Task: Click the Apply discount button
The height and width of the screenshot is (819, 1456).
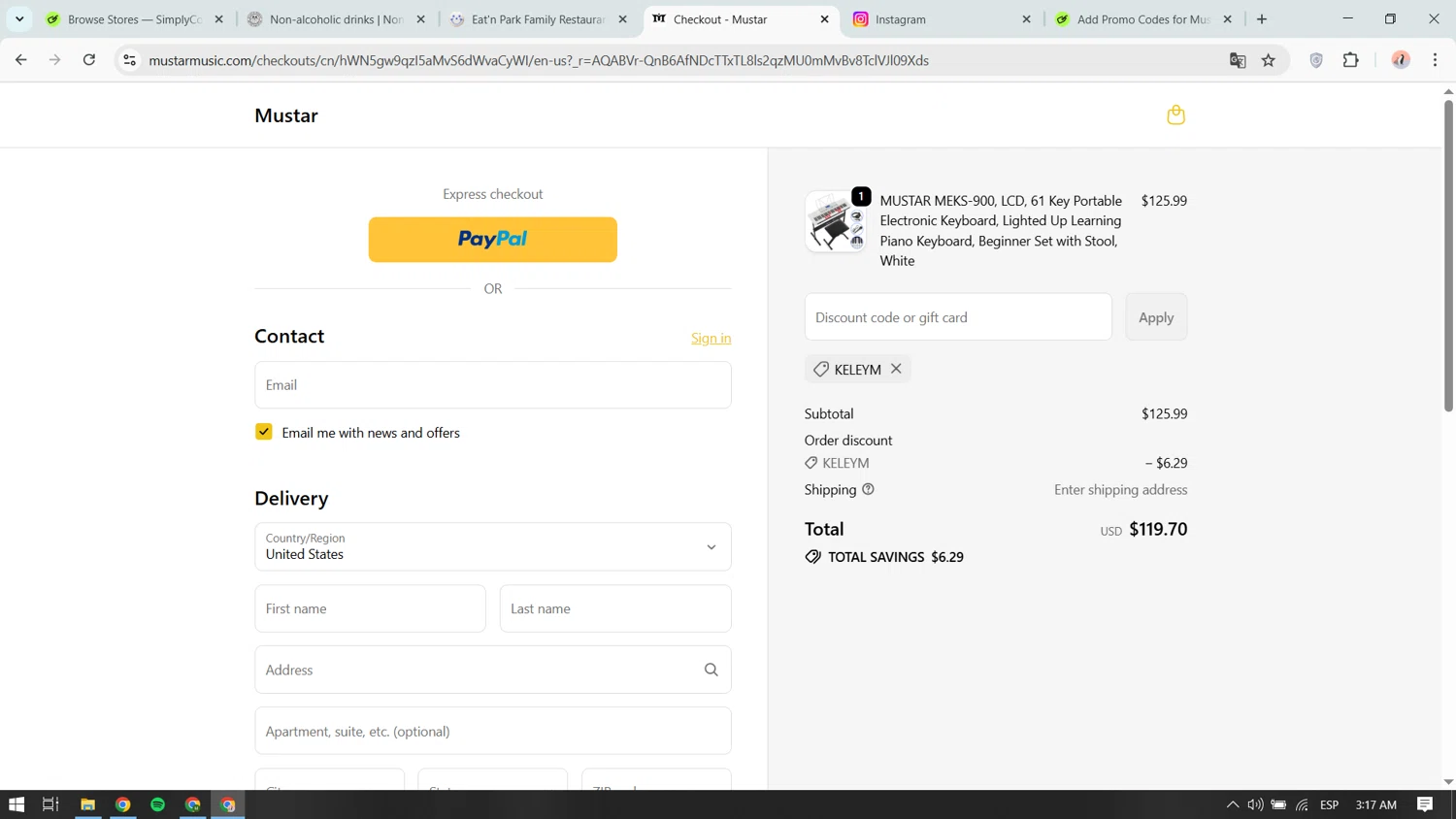Action: tap(1156, 317)
